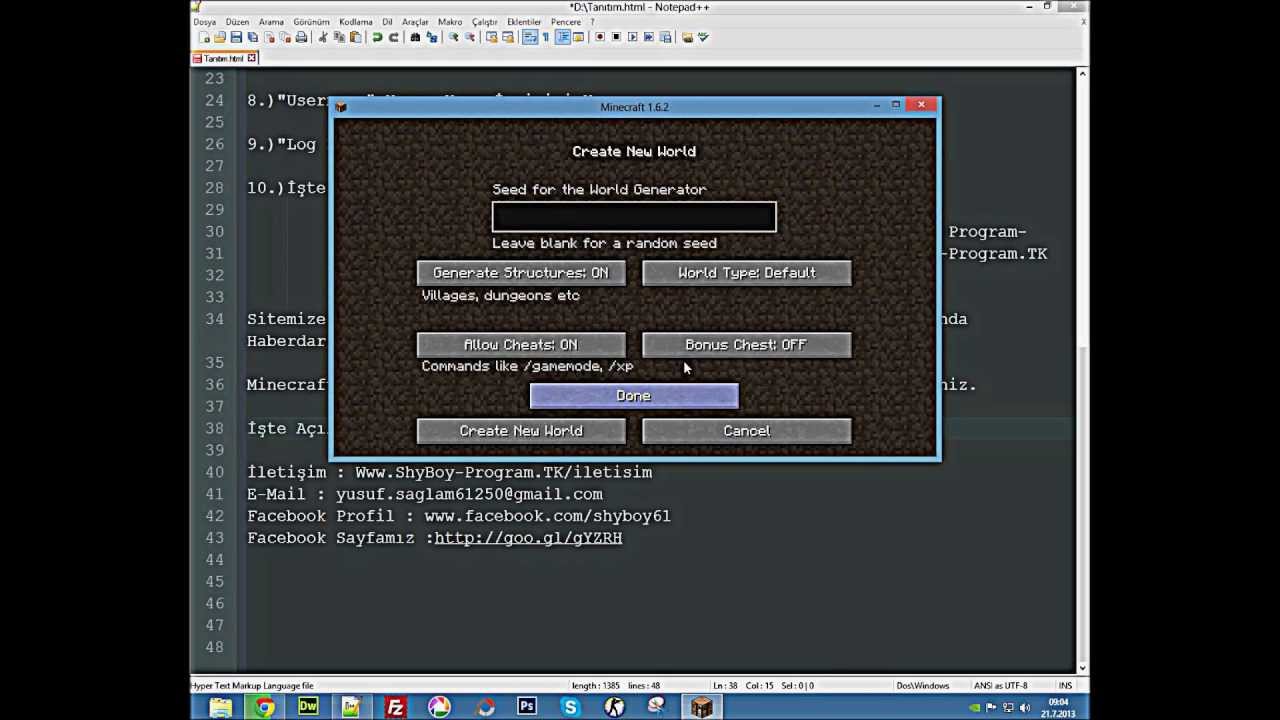The image size is (1280, 720).
Task: Click the New file icon in Notepad++ toolbar
Action: point(204,37)
